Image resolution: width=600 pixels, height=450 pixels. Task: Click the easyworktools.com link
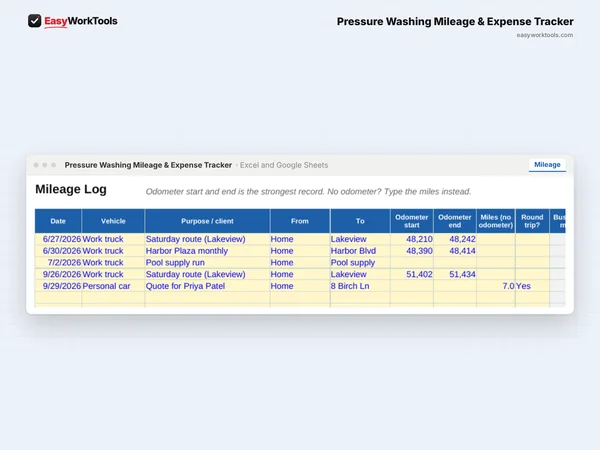pos(545,35)
